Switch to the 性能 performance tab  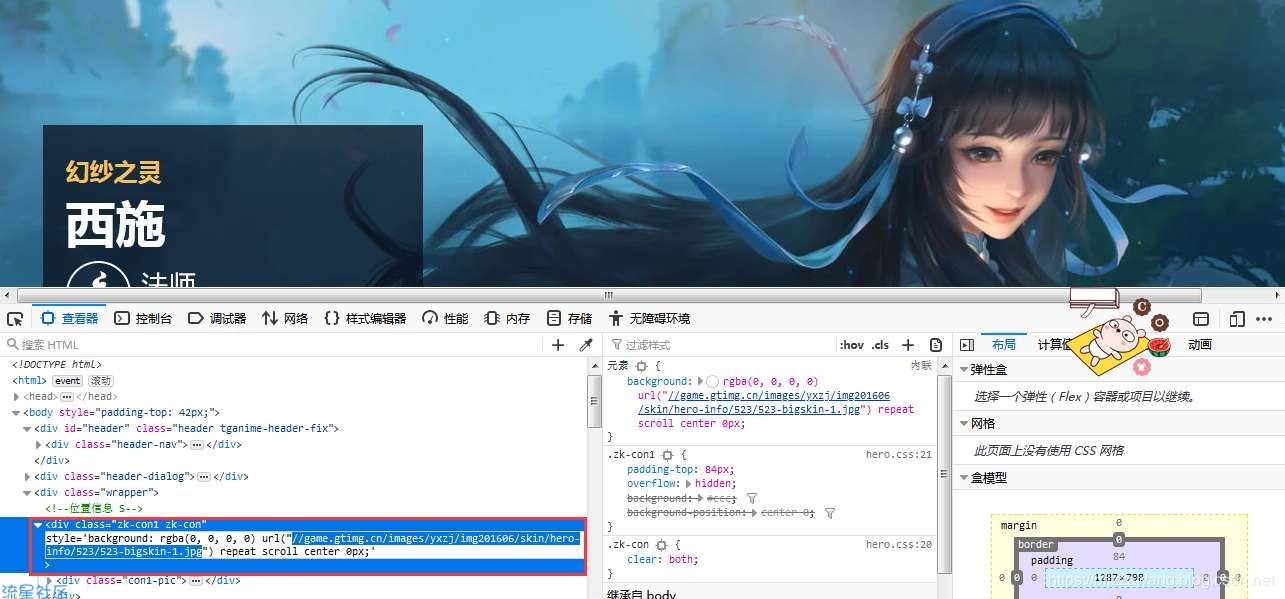click(445, 318)
